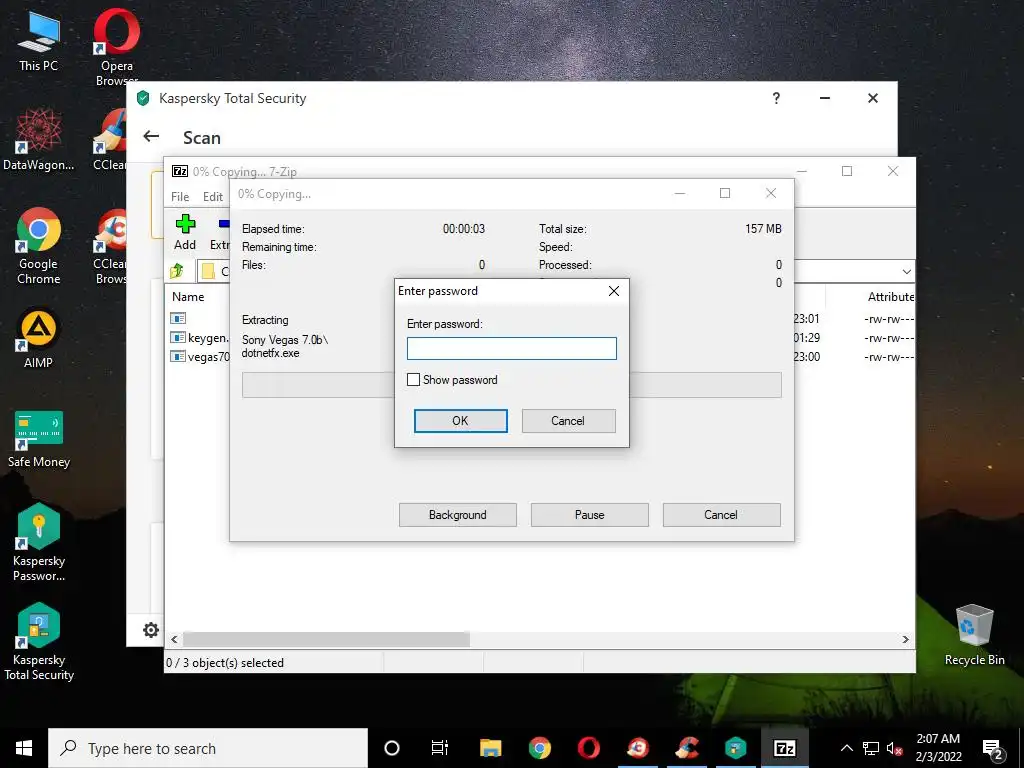The image size is (1024, 768).
Task: Open This PC desktop icon
Action: pos(39,40)
